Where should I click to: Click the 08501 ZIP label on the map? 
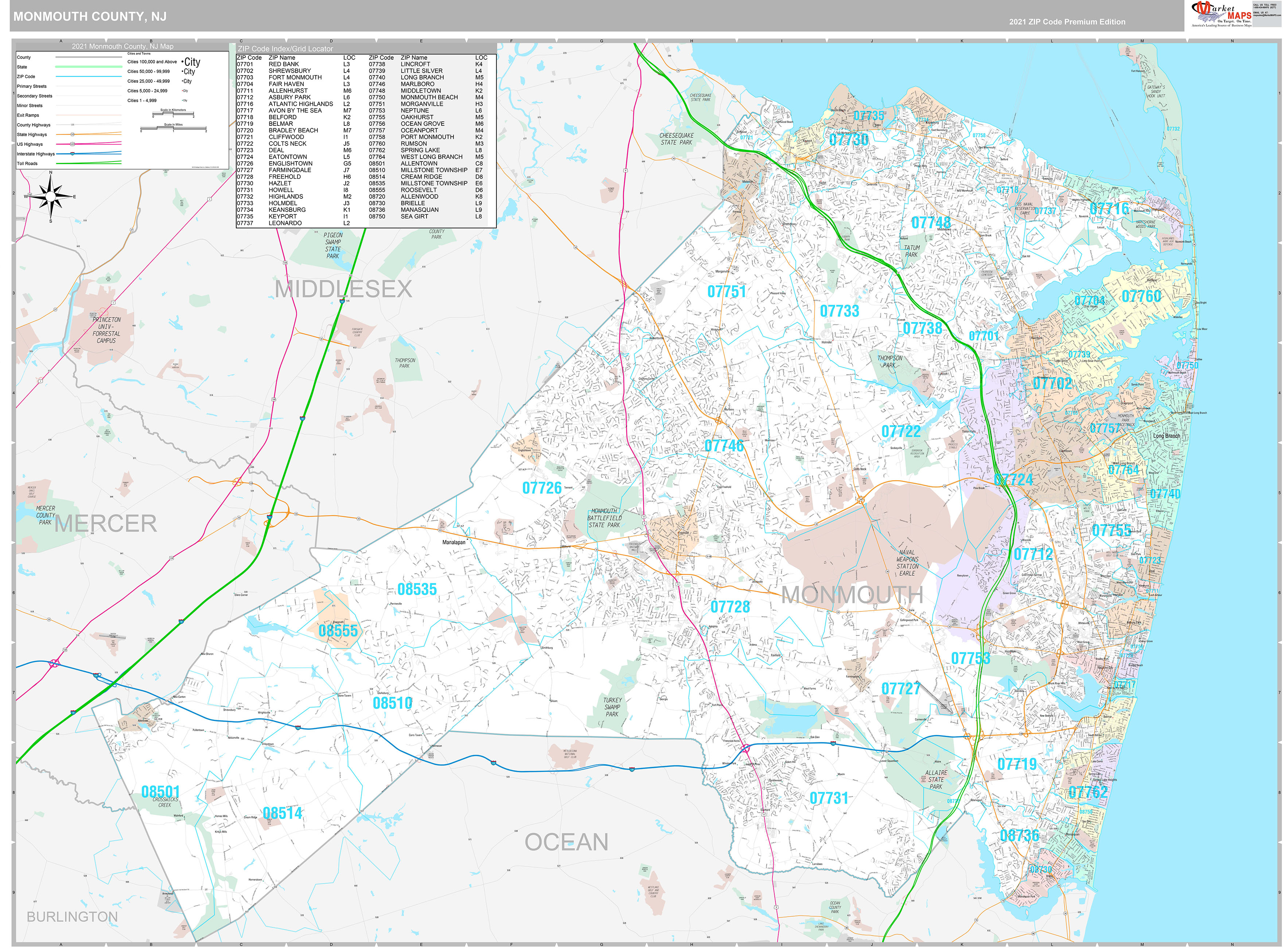(161, 792)
